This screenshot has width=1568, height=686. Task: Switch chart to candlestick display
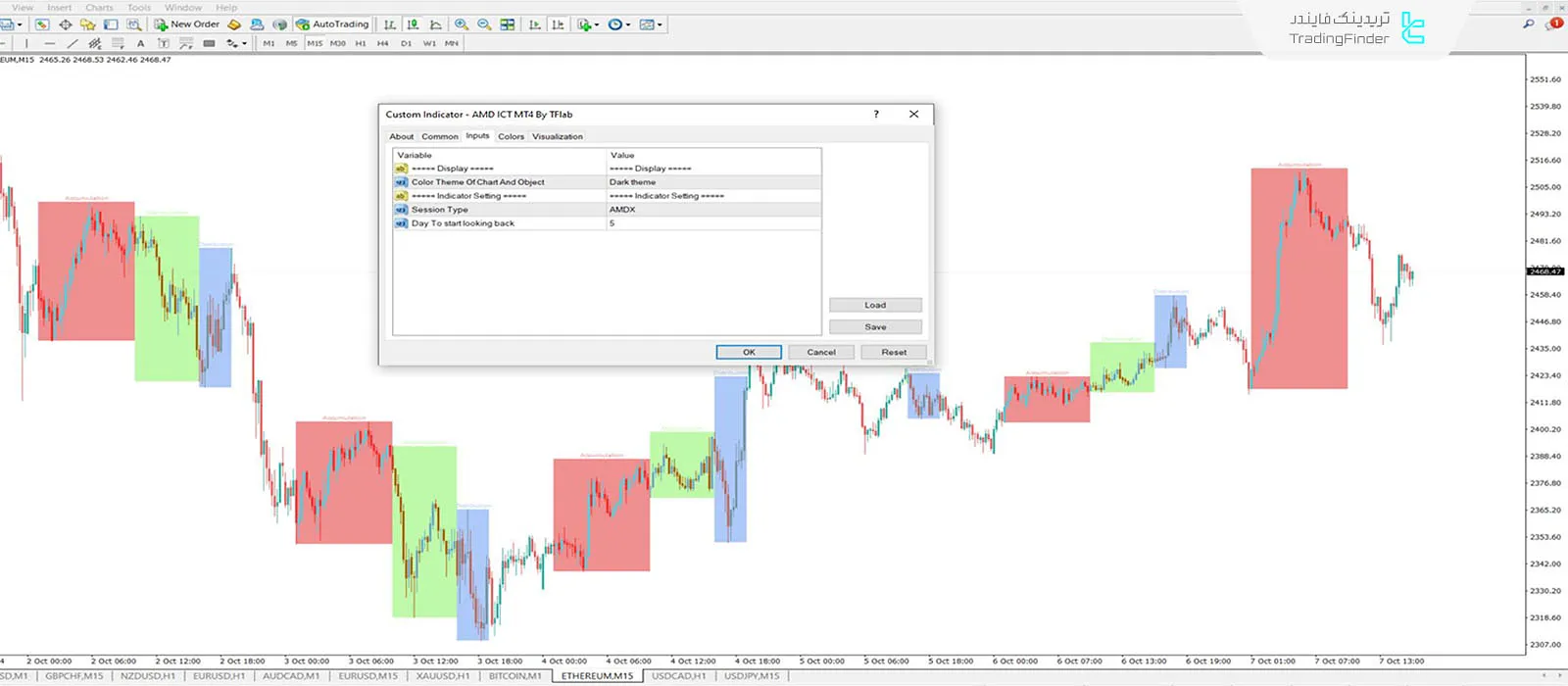[x=413, y=24]
